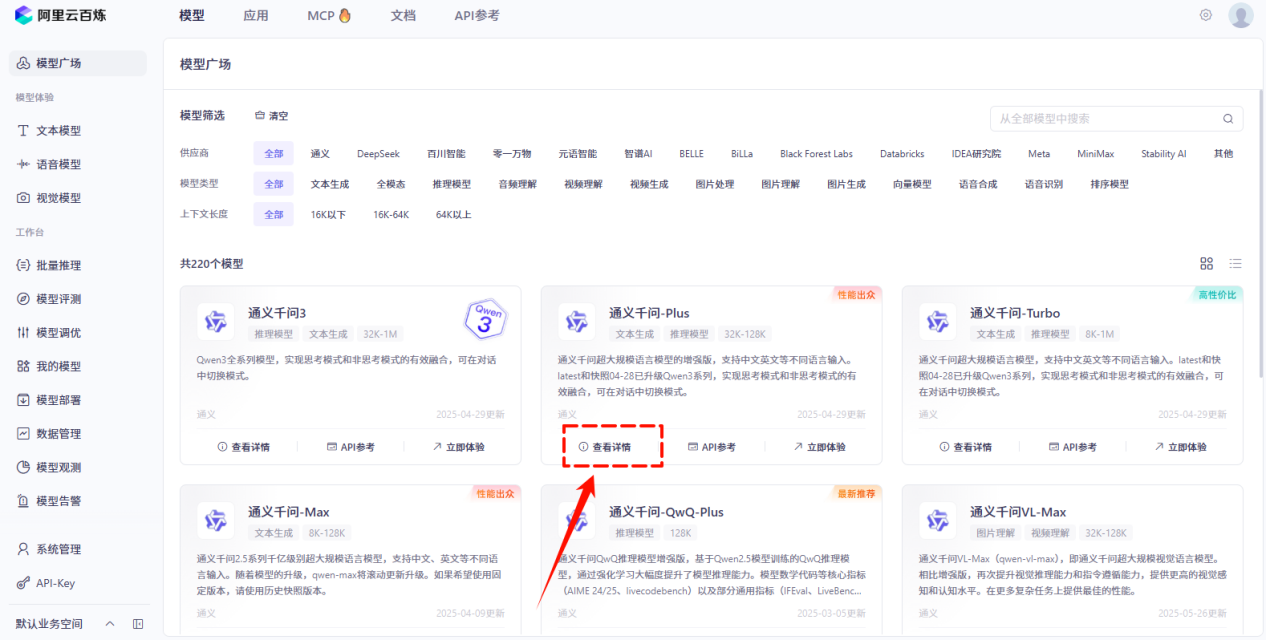Open the MCP top navigation tab
1266x640 pixels.
(329, 15)
